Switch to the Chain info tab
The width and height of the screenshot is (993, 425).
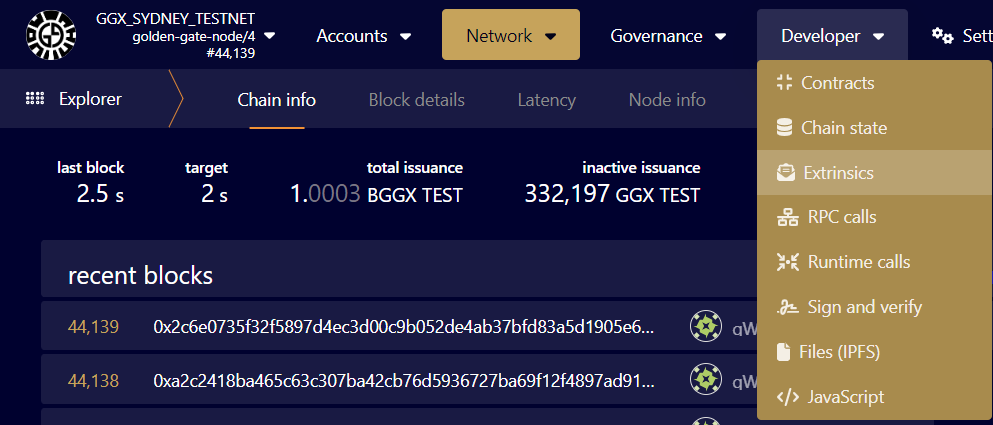(277, 100)
